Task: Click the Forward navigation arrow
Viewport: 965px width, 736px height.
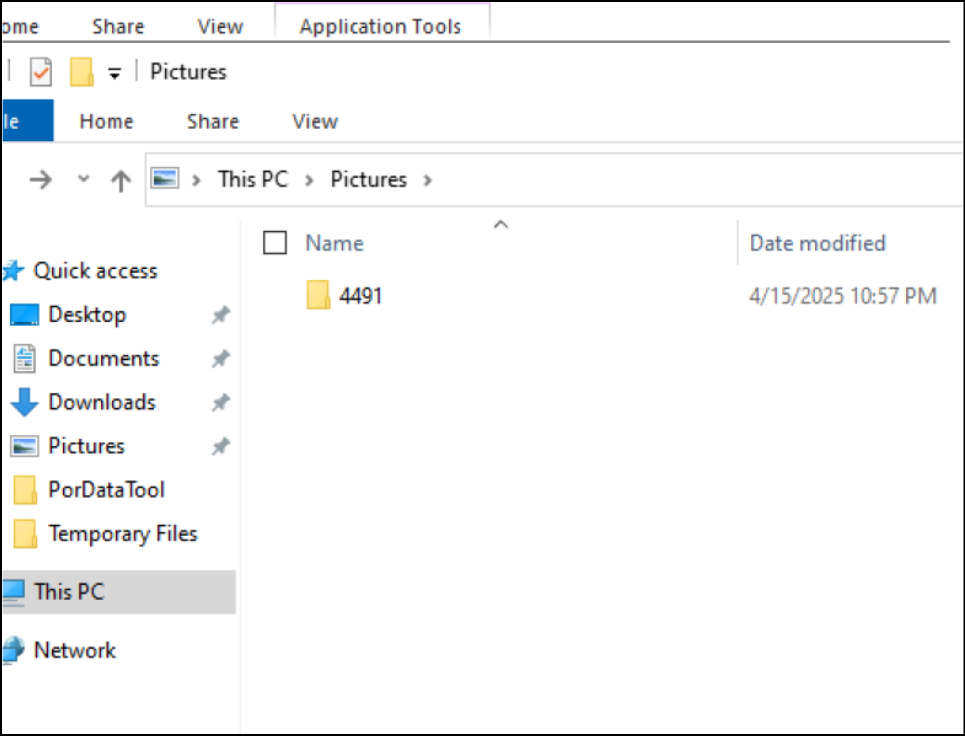Action: click(41, 180)
